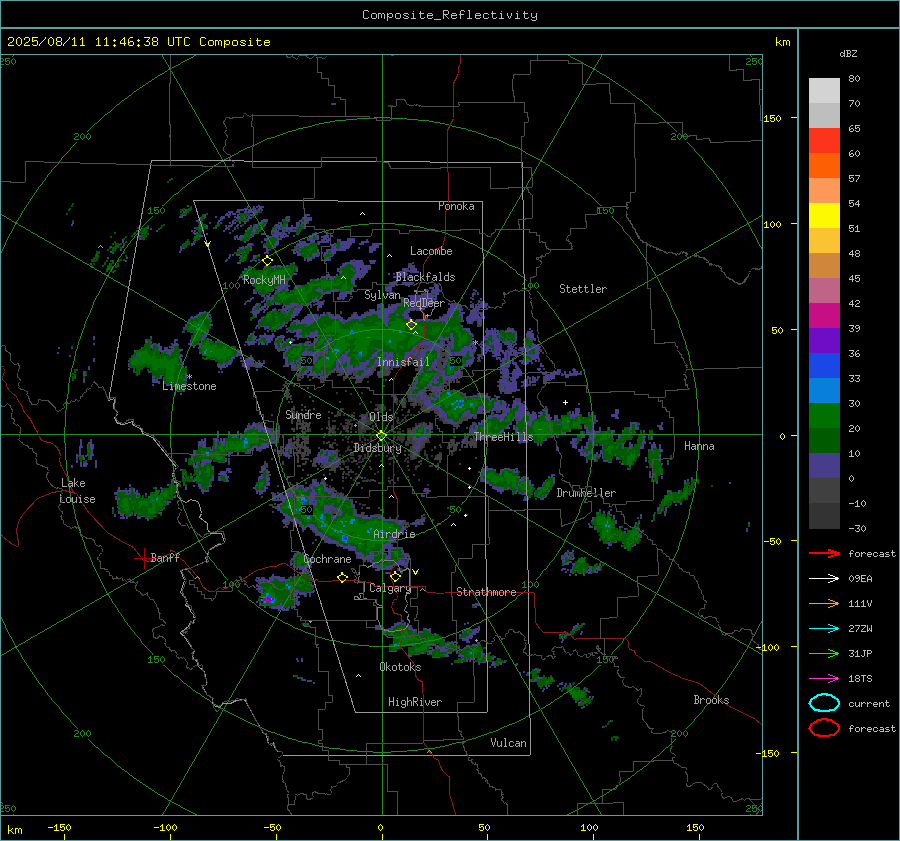The width and height of the screenshot is (900, 841).
Task: Click the Limestone label
Action: click(x=189, y=386)
